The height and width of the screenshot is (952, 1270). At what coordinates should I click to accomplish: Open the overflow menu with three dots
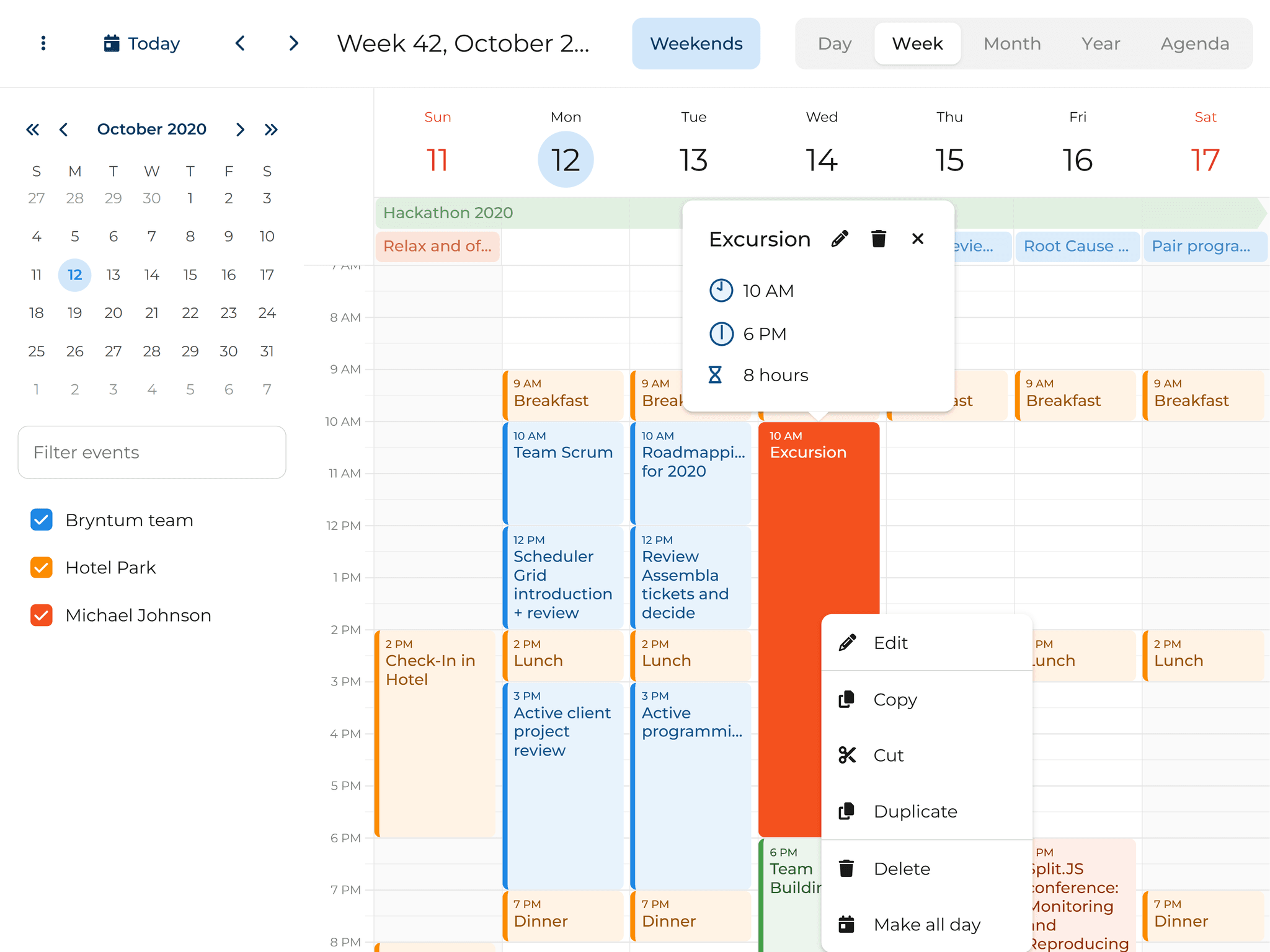[x=42, y=43]
